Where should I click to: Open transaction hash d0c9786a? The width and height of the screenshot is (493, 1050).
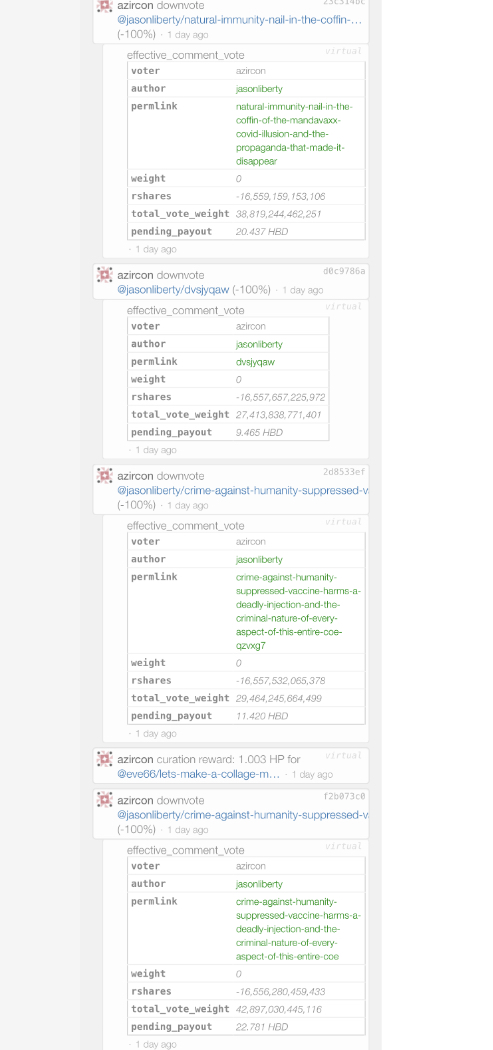point(344,271)
